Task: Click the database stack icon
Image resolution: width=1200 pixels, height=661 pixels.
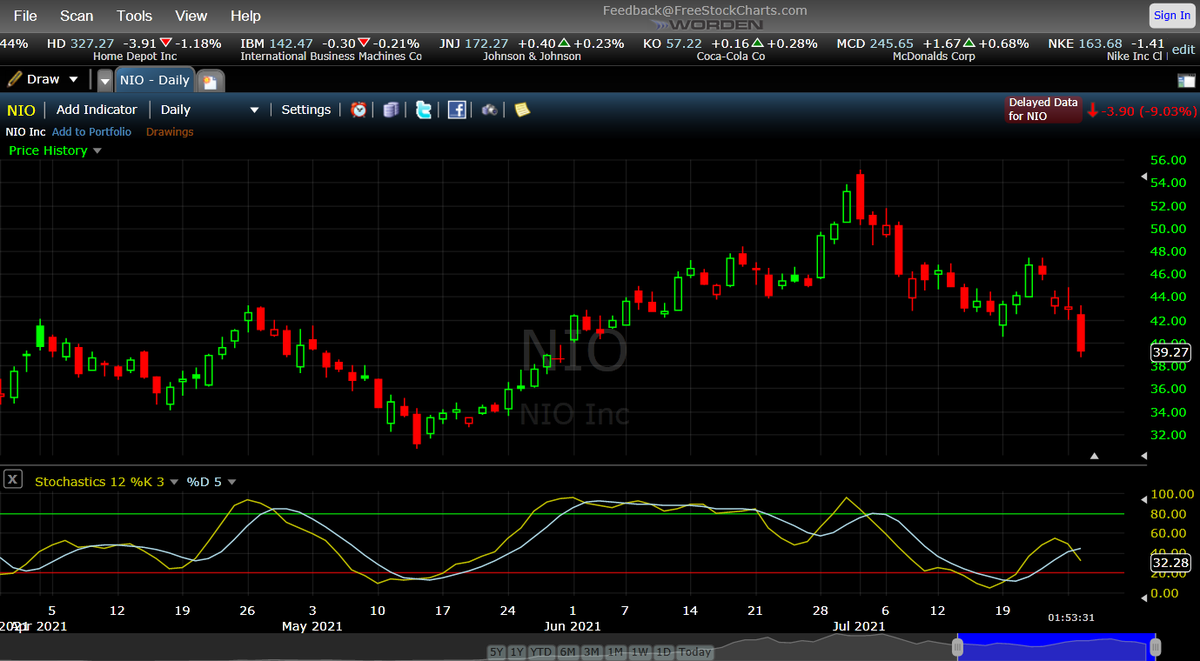Action: click(x=391, y=110)
